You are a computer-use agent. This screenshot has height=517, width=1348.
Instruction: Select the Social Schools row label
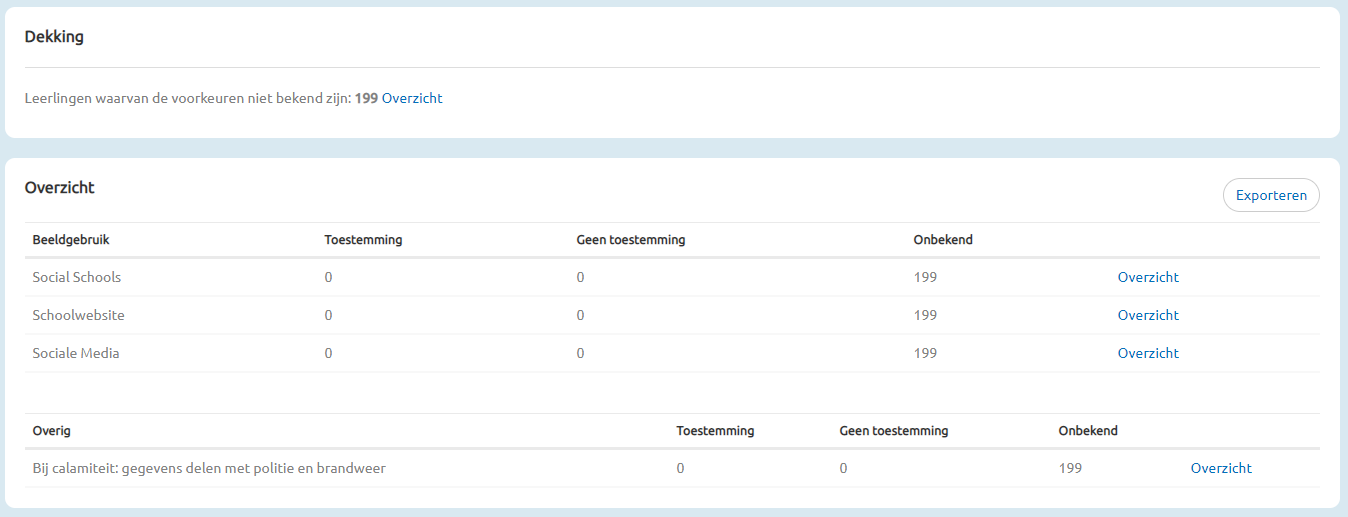[77, 277]
